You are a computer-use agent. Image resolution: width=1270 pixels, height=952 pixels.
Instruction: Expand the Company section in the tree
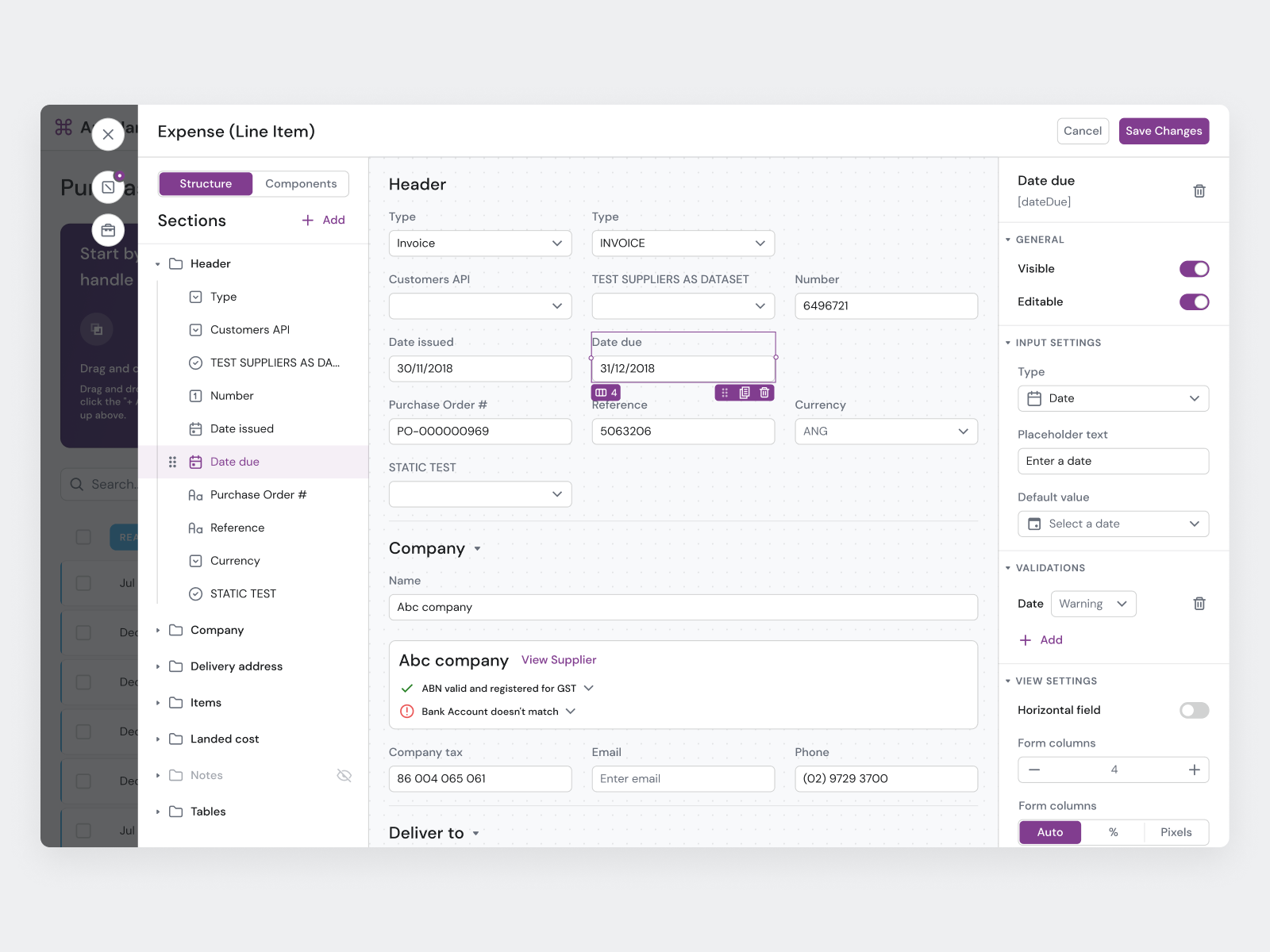click(158, 631)
